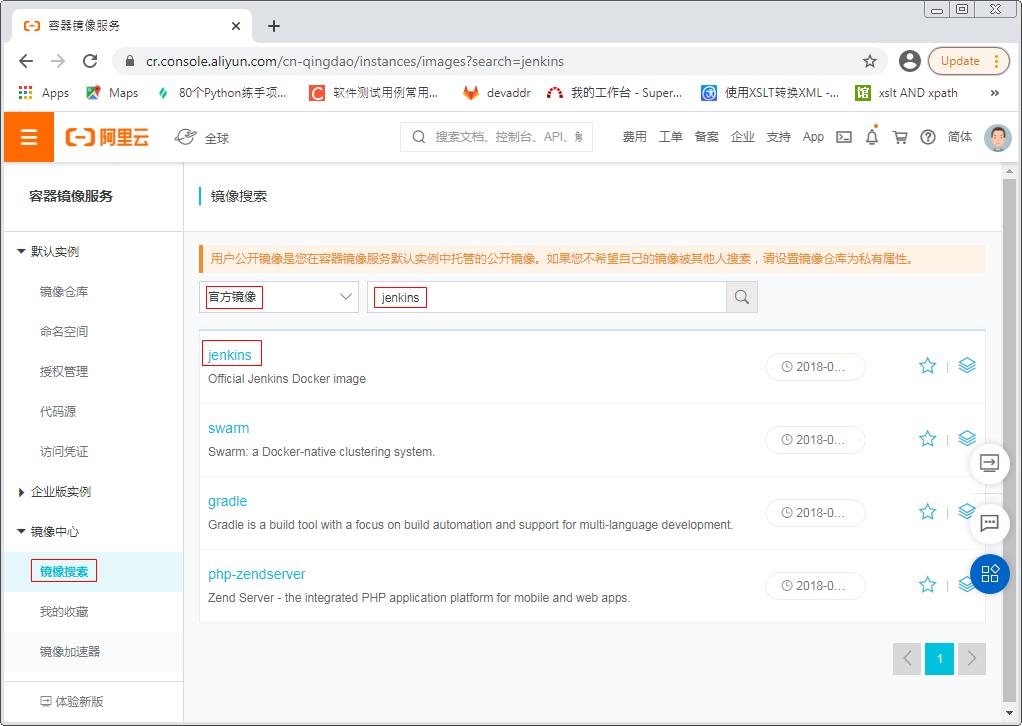
Task: Star the php-zendserver image
Action: click(x=927, y=585)
